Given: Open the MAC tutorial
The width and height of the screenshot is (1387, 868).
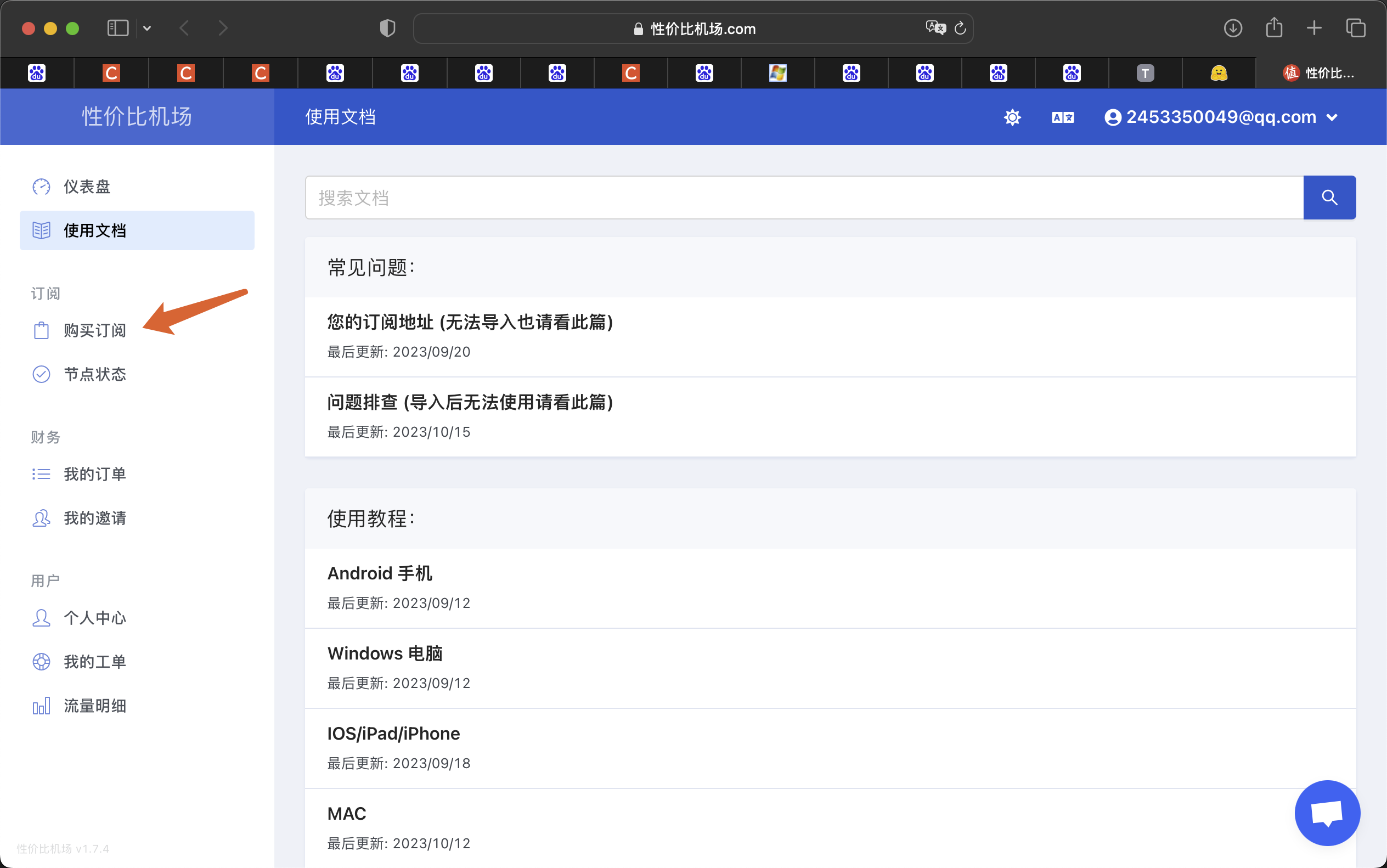Looking at the screenshot, I should click(x=830, y=828).
